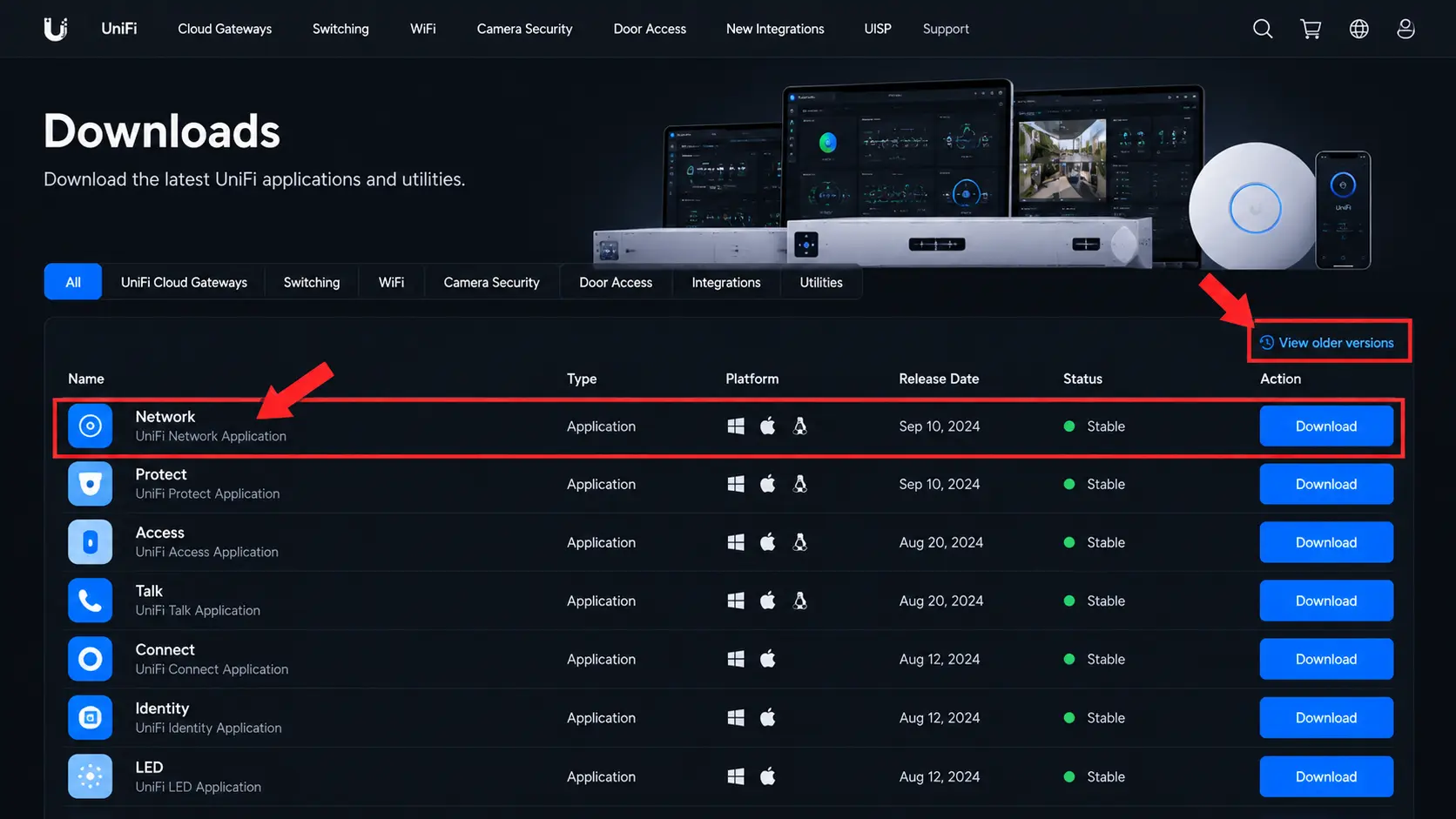Click the UniFi brand link in header

pyautogui.click(x=119, y=29)
